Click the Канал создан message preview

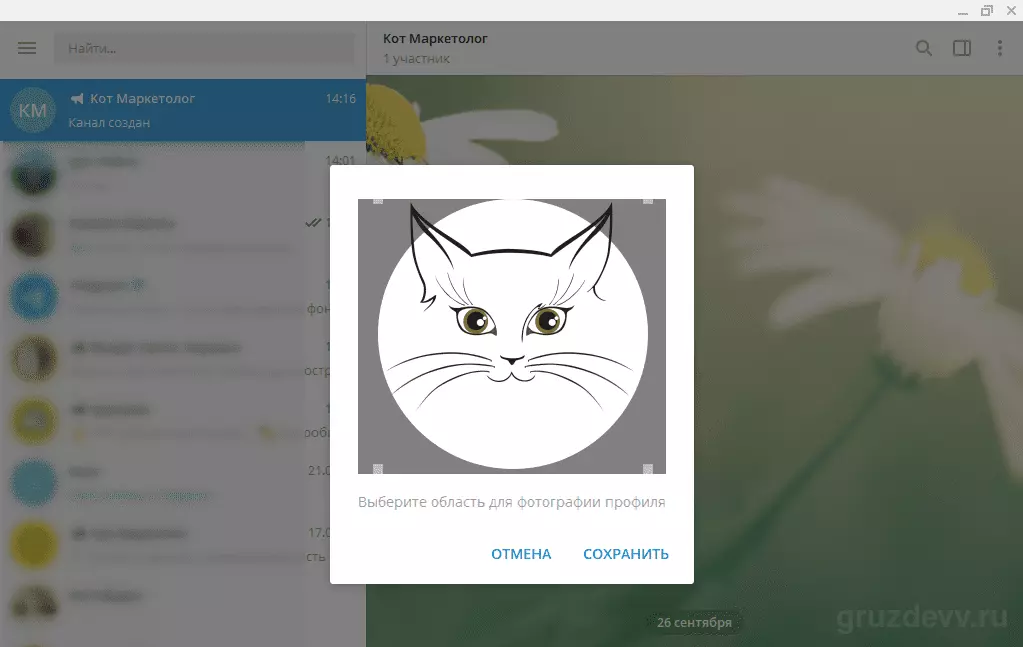109,123
